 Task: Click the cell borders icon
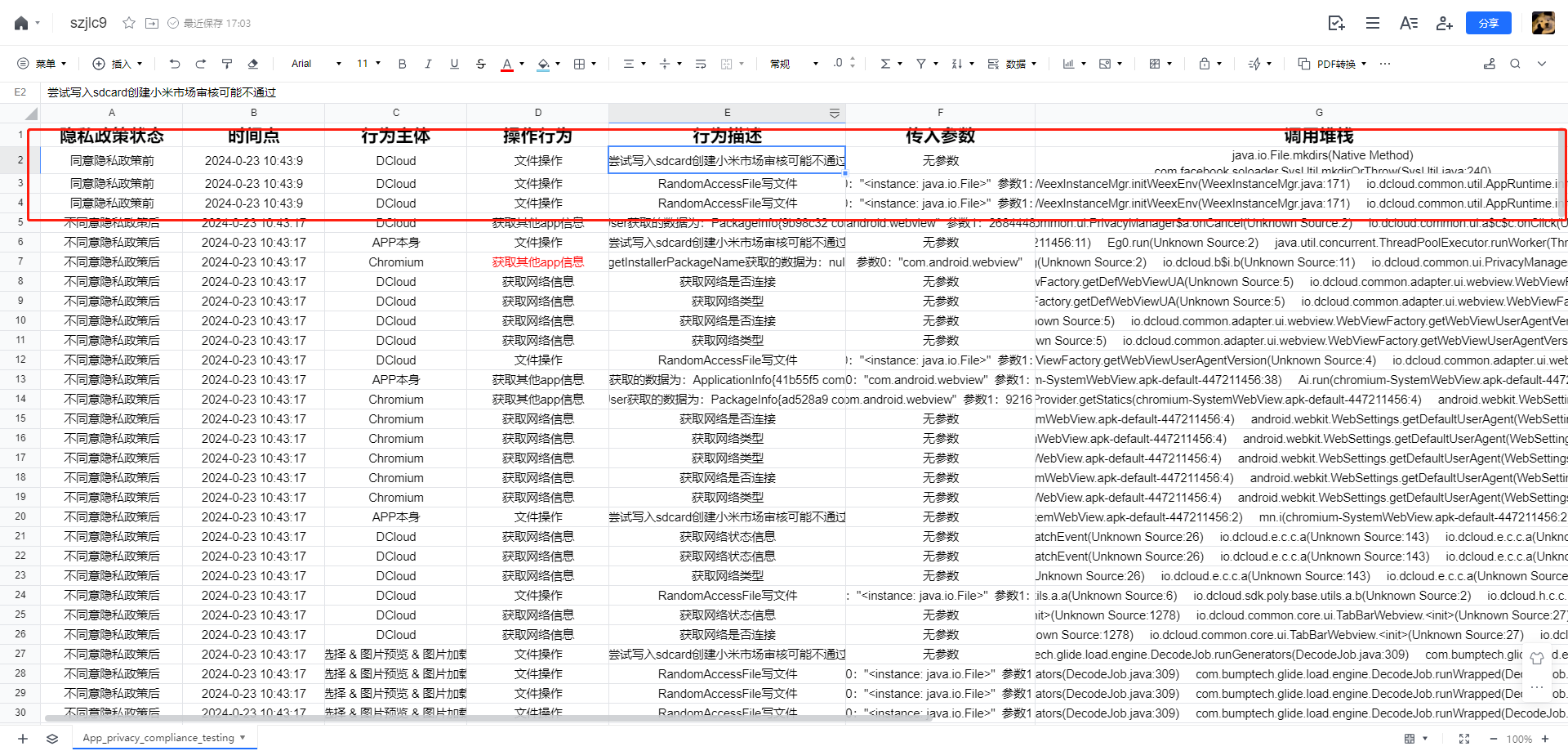tap(579, 64)
